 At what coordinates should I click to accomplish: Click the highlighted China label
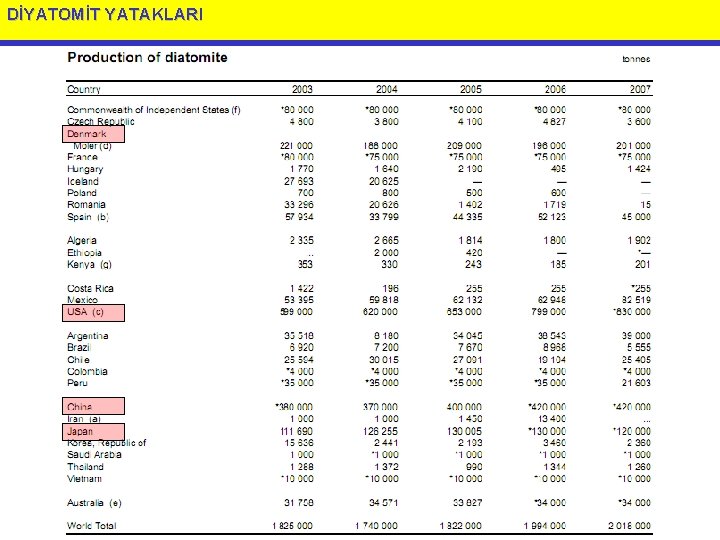click(x=93, y=406)
